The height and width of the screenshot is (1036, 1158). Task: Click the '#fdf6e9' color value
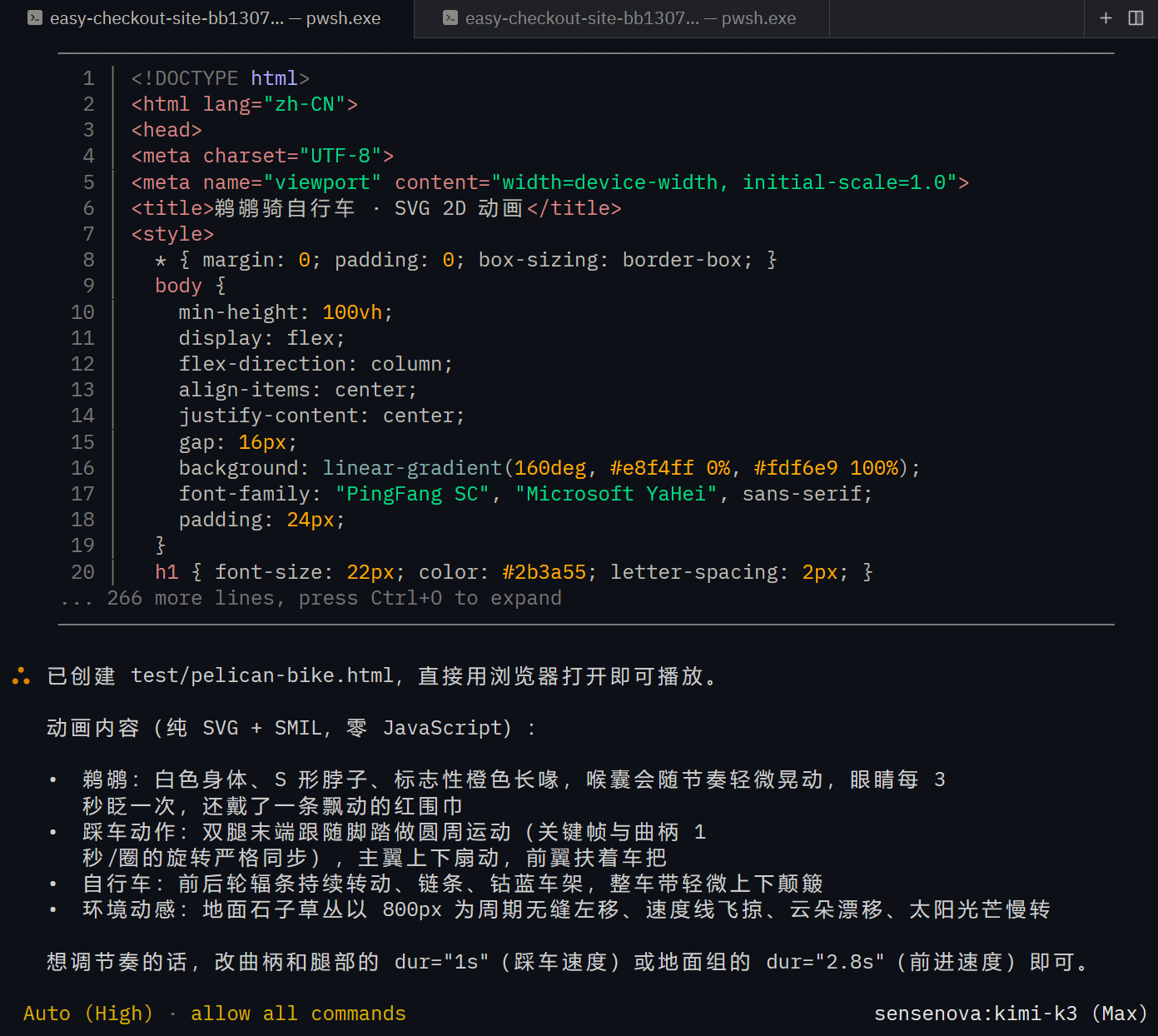(x=796, y=468)
